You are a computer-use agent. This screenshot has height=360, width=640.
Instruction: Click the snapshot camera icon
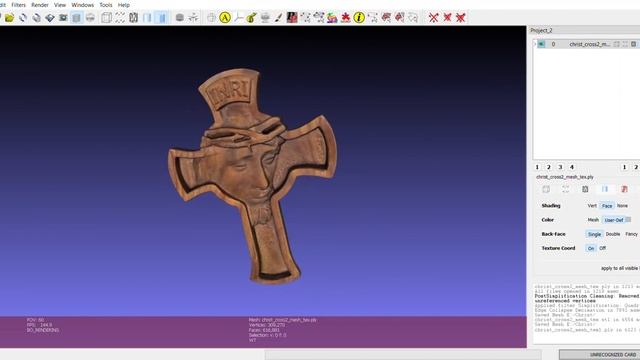point(63,18)
